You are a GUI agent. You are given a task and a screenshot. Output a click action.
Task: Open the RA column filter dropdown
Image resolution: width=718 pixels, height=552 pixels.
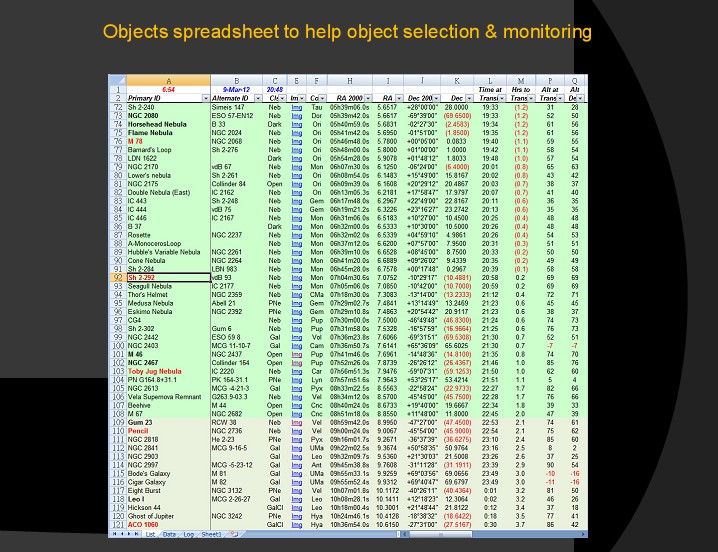coord(399,98)
